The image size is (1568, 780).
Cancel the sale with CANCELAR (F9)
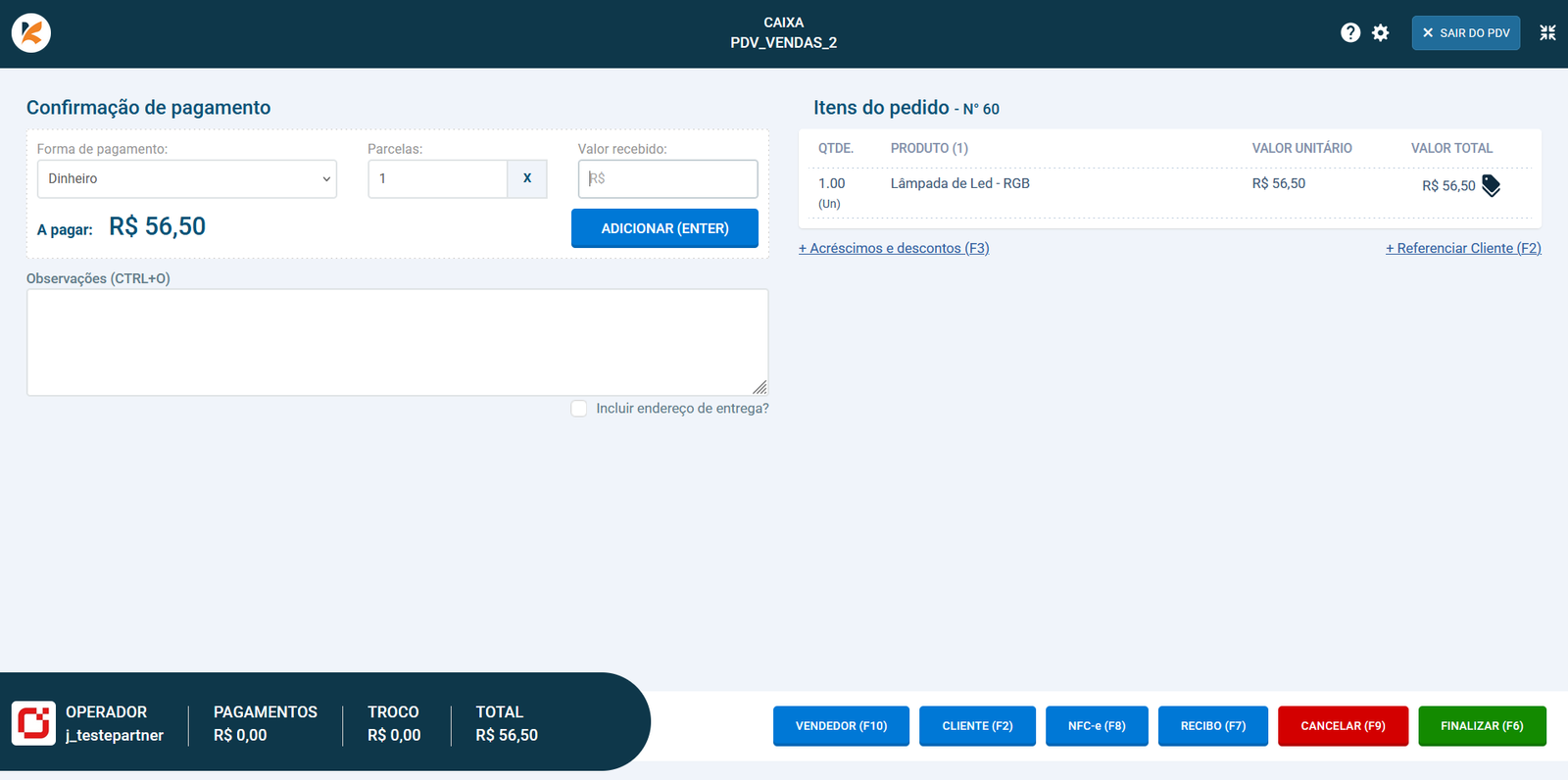coord(1343,726)
